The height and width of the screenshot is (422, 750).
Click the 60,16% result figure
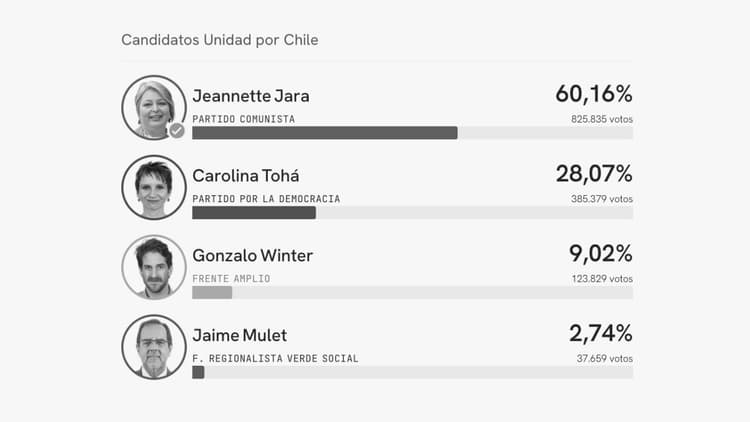[594, 94]
